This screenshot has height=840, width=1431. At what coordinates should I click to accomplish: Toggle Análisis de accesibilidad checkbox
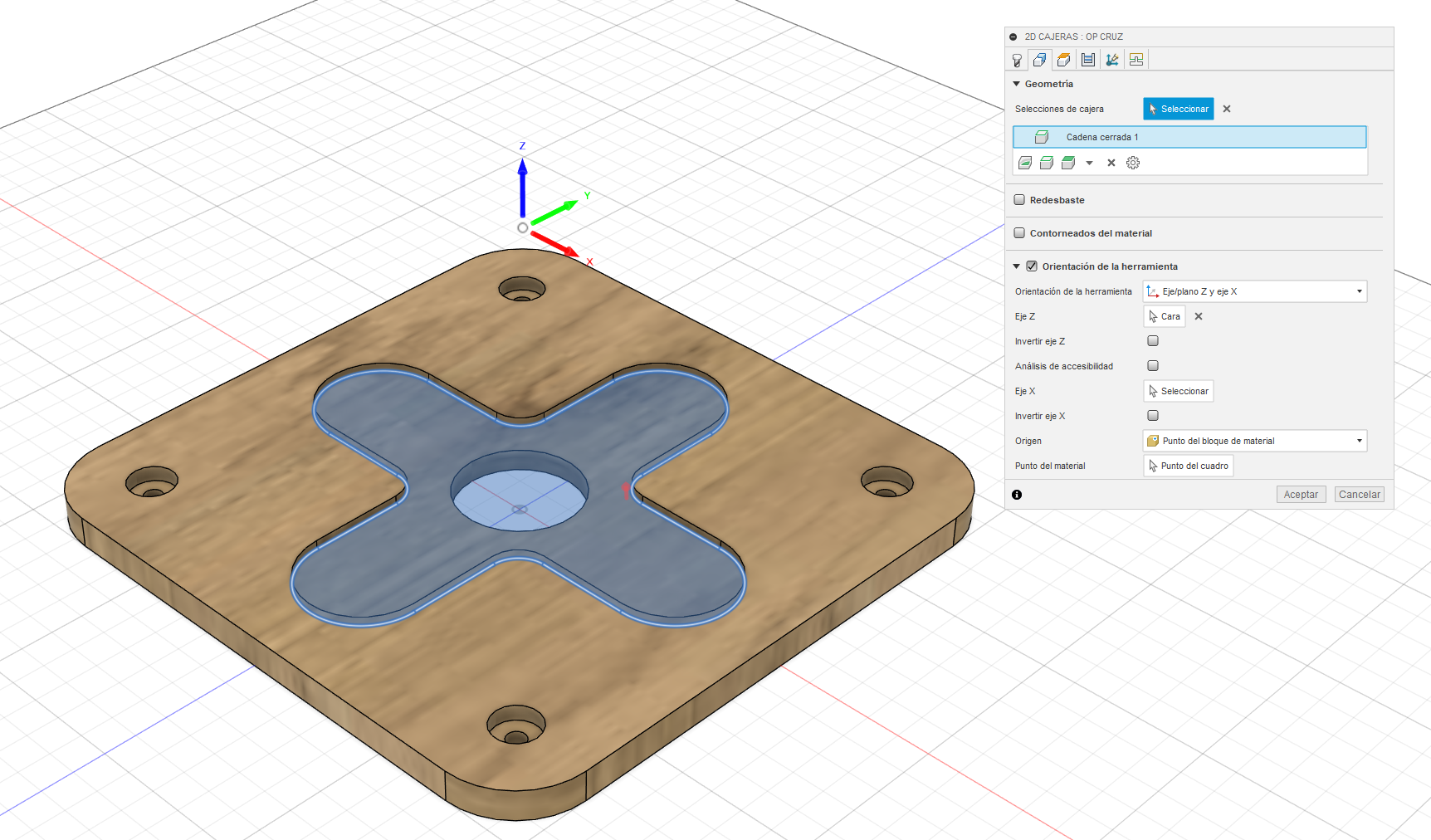click(1153, 366)
